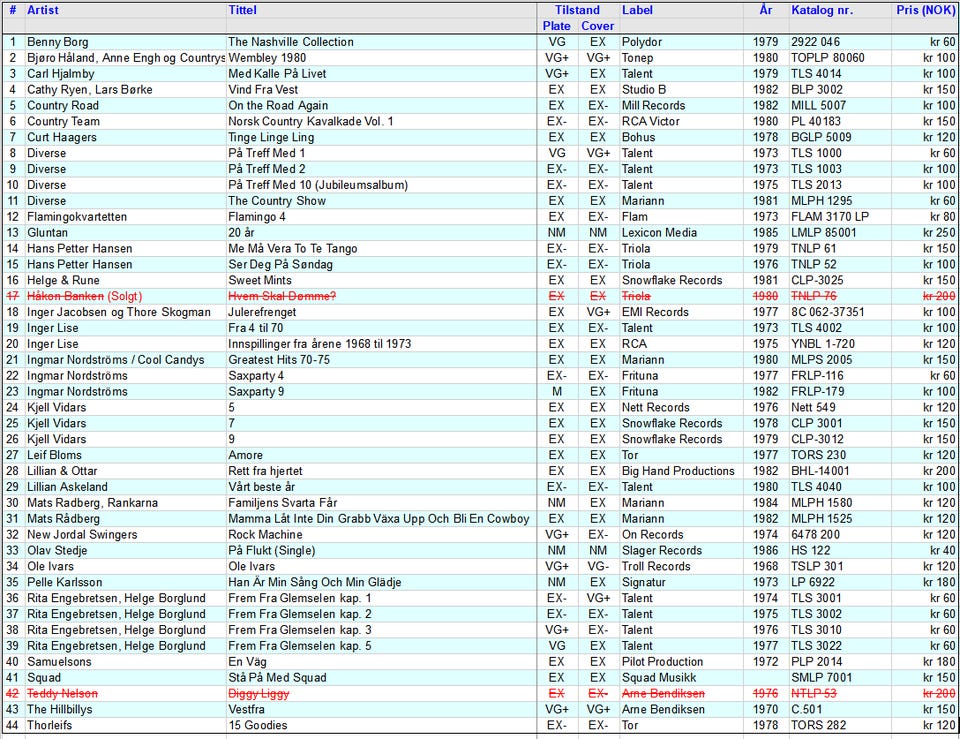Viewport: 960px width, 739px height.
Task: Click the Tittel column header
Action: pos(242,10)
